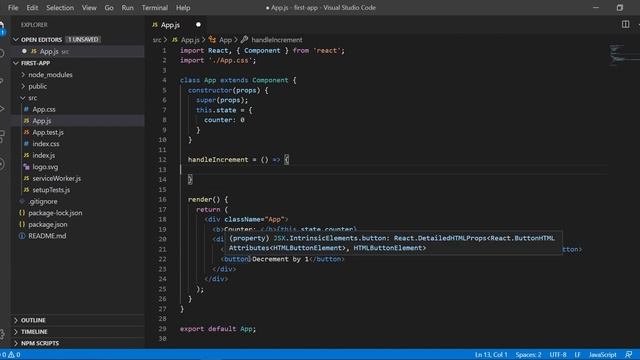Open the Run menu
Image resolution: width=640 pixels, height=360 pixels.
coord(127,8)
